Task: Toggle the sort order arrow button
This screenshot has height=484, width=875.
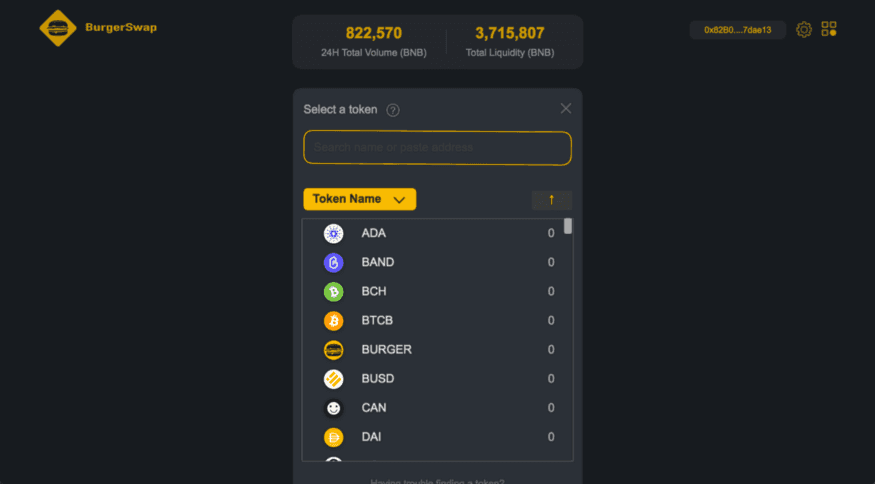Action: (551, 199)
